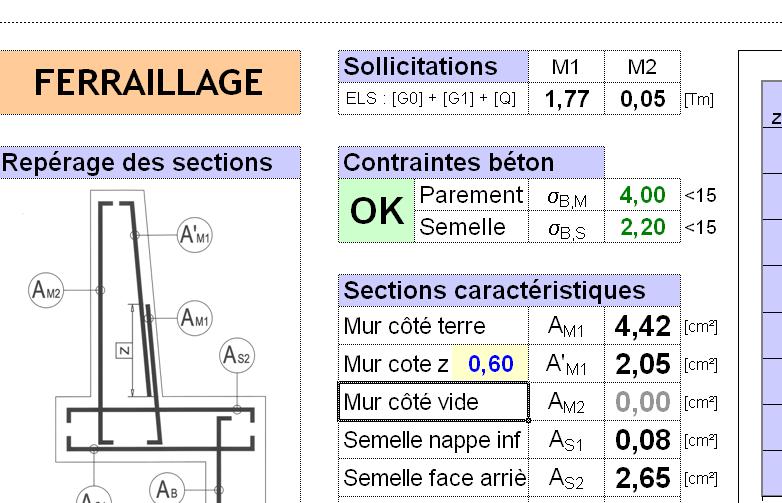Screen dimensions: 782x503
Task: Select the M1 moment value 1,77
Action: [x=567, y=99]
